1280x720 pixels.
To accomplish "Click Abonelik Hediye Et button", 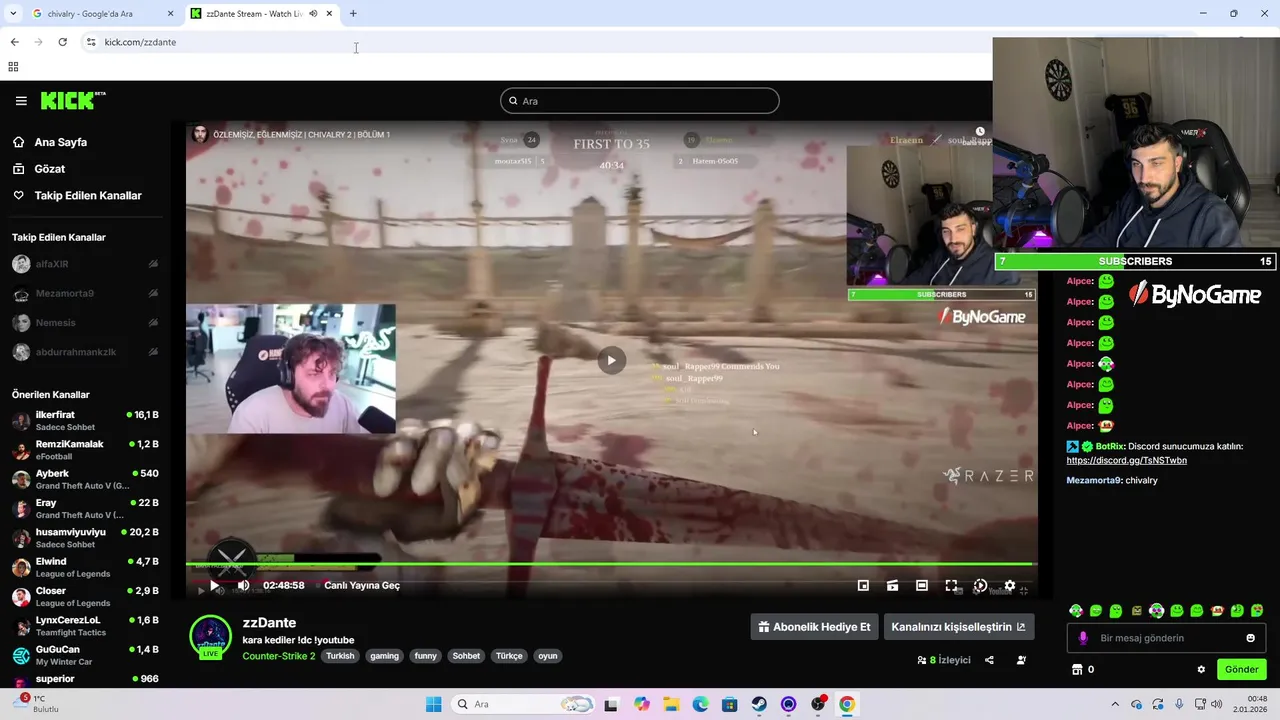I will (x=814, y=627).
